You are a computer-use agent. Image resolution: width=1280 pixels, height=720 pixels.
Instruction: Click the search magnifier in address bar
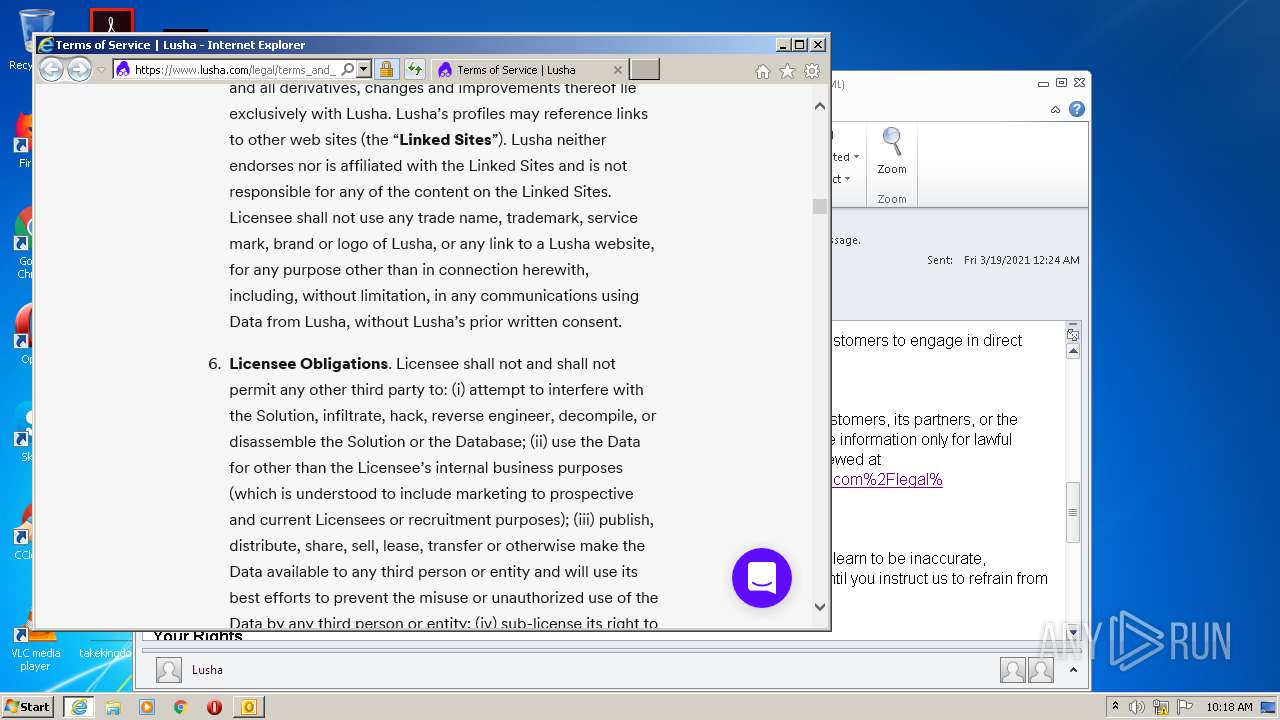coord(348,70)
